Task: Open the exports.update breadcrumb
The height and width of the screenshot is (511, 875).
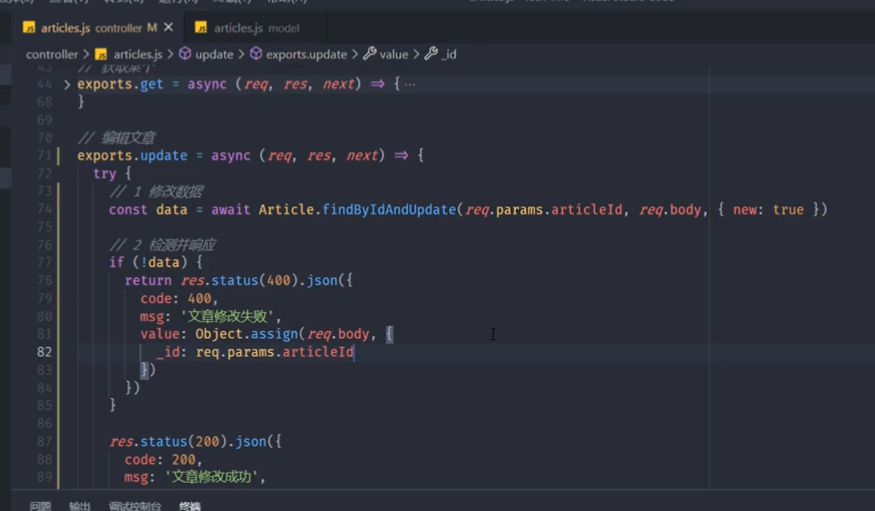Action: [x=306, y=54]
